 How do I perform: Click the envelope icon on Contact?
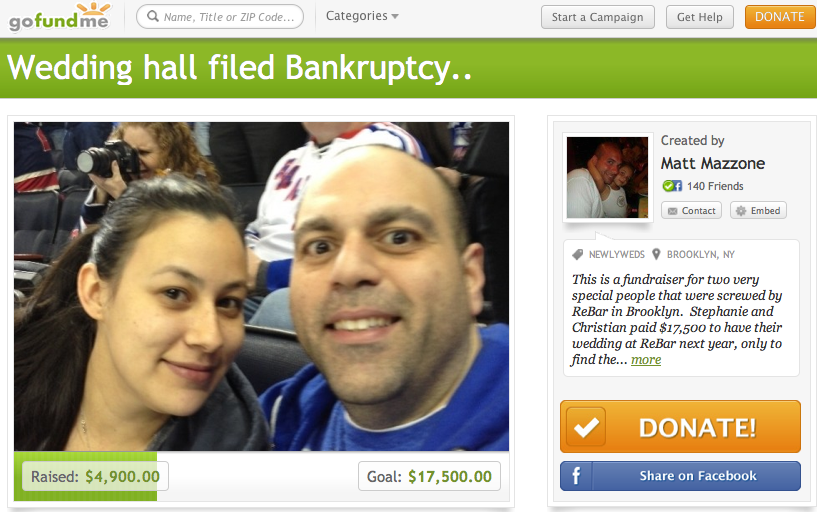pyautogui.click(x=673, y=211)
